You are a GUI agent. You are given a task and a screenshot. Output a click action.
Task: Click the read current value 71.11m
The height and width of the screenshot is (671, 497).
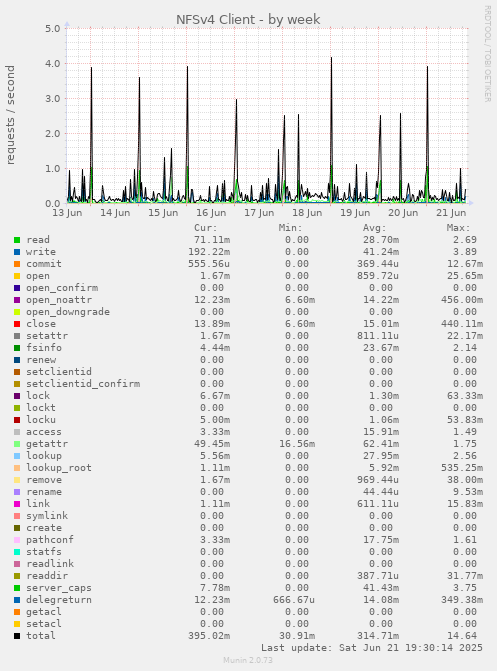(x=212, y=240)
